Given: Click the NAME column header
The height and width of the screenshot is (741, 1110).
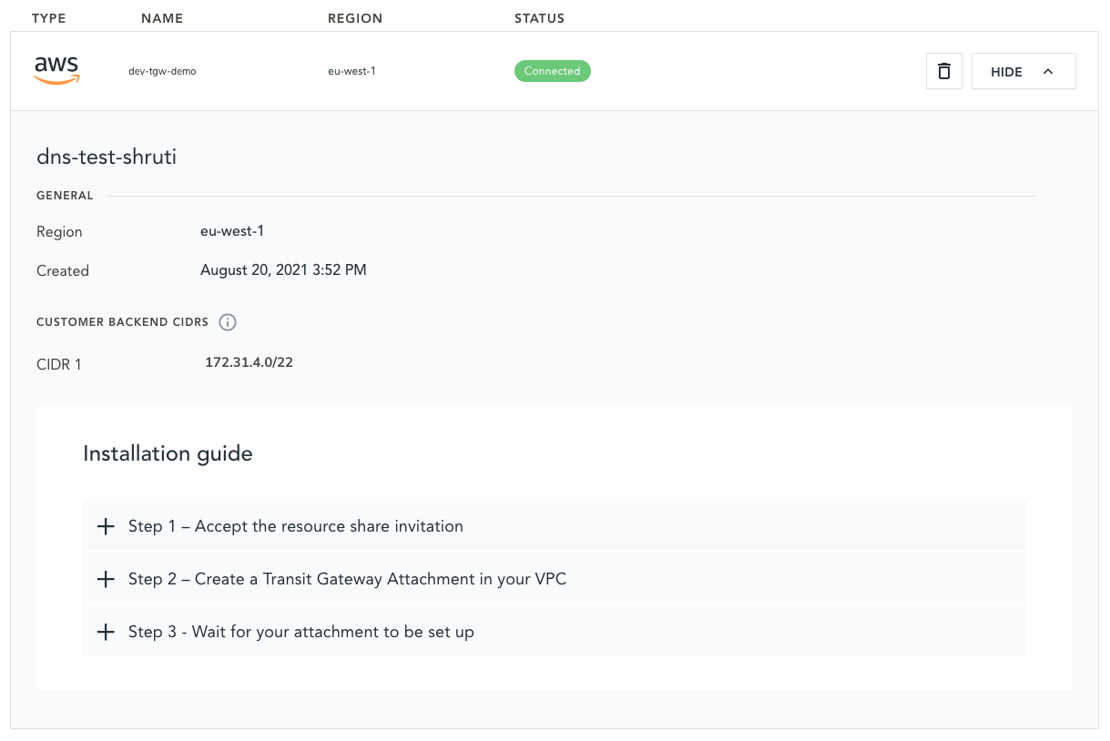Looking at the screenshot, I should [x=162, y=17].
